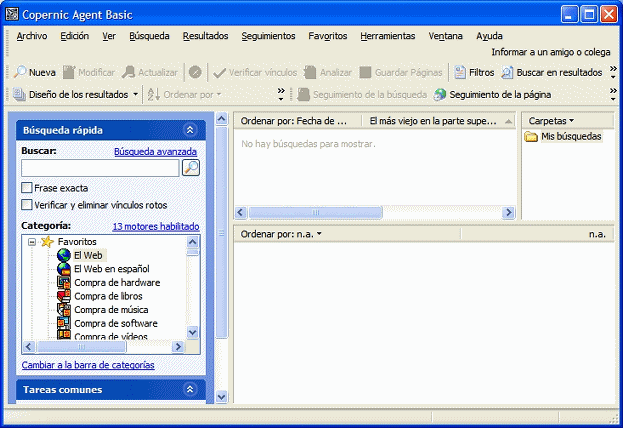Click the 13 motores habilitado link
Image resolution: width=623 pixels, height=428 pixels.
coord(156,226)
